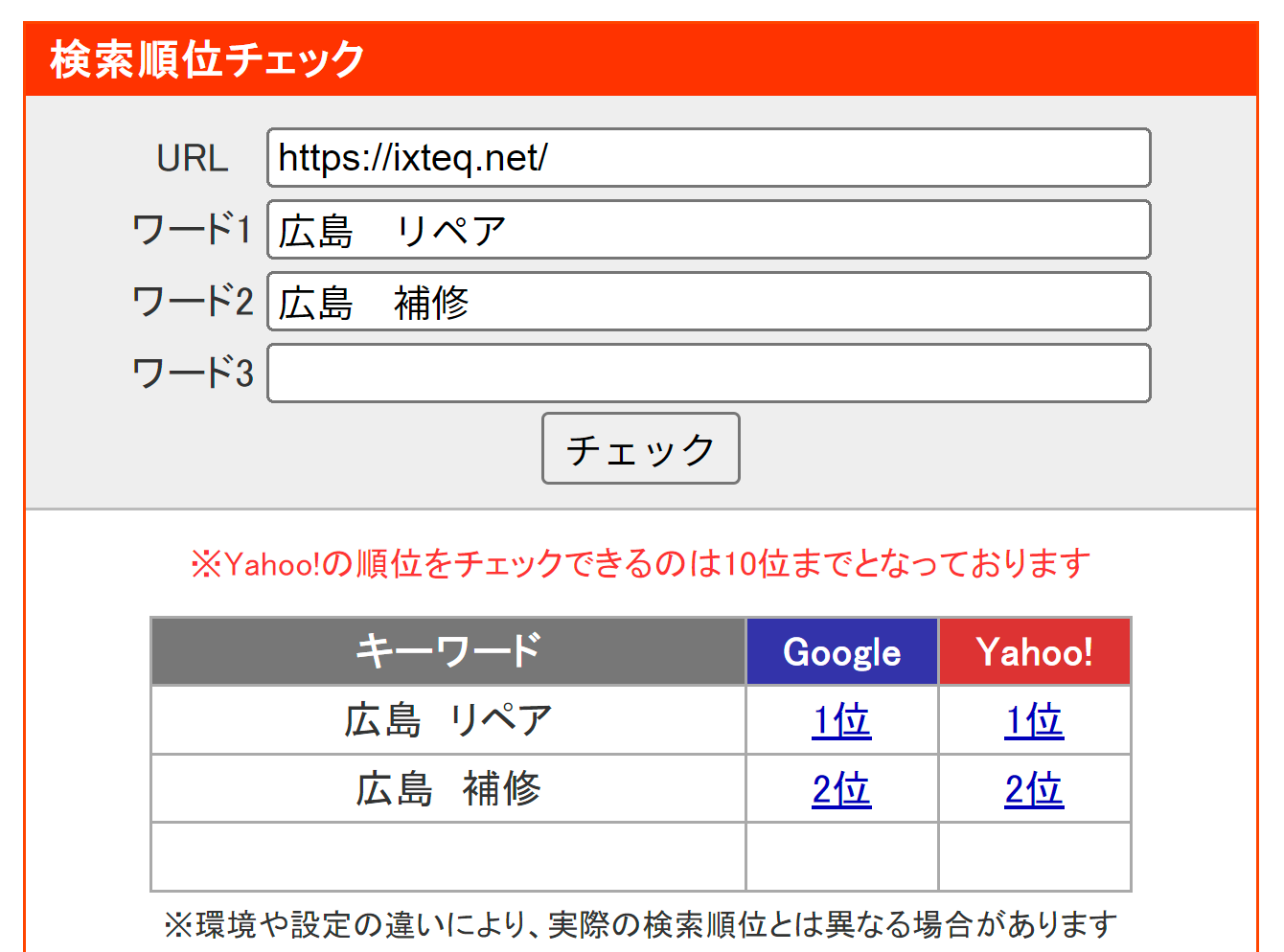
Task: Click the ※環境や設定の違い disclaimer text
Action: coord(640,924)
